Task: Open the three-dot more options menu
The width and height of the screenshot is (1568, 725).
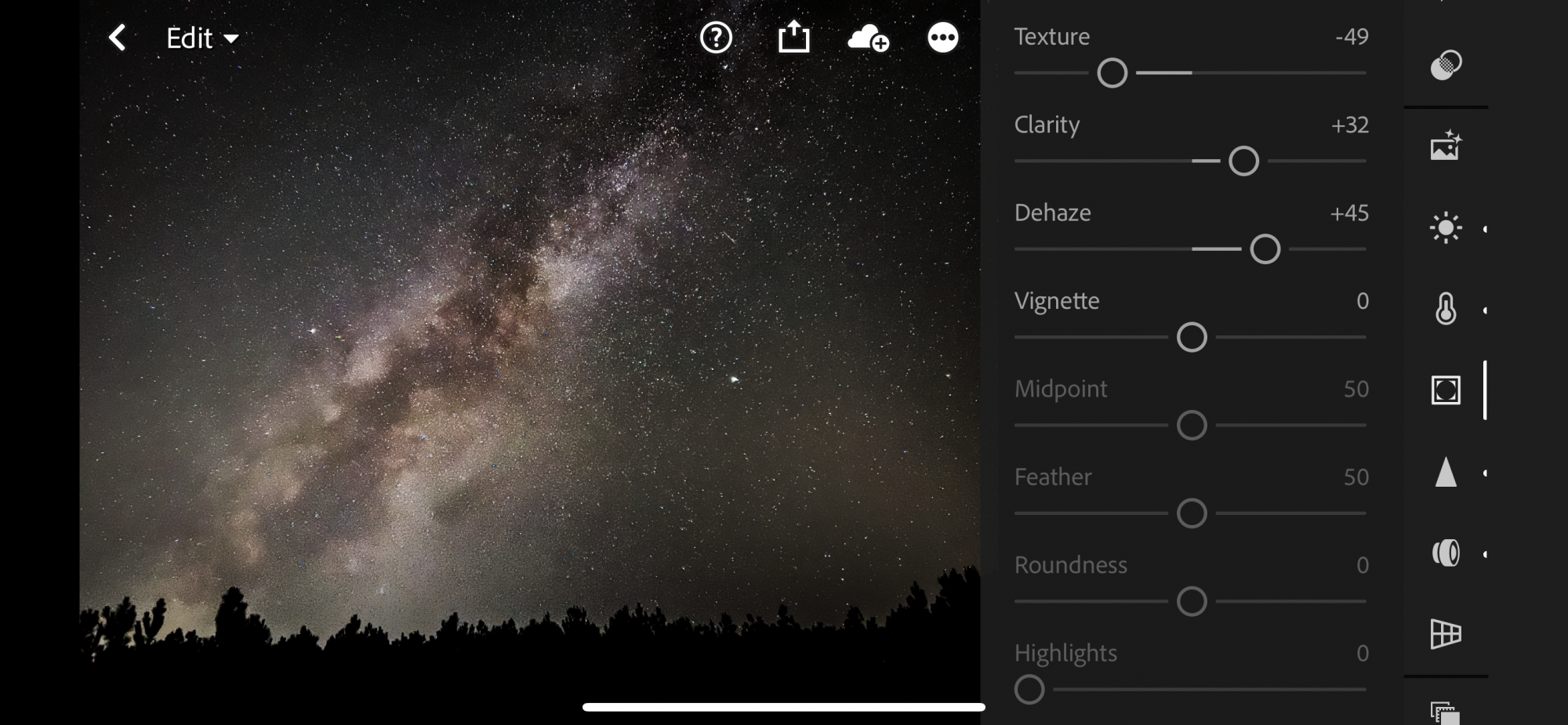Action: [x=942, y=38]
